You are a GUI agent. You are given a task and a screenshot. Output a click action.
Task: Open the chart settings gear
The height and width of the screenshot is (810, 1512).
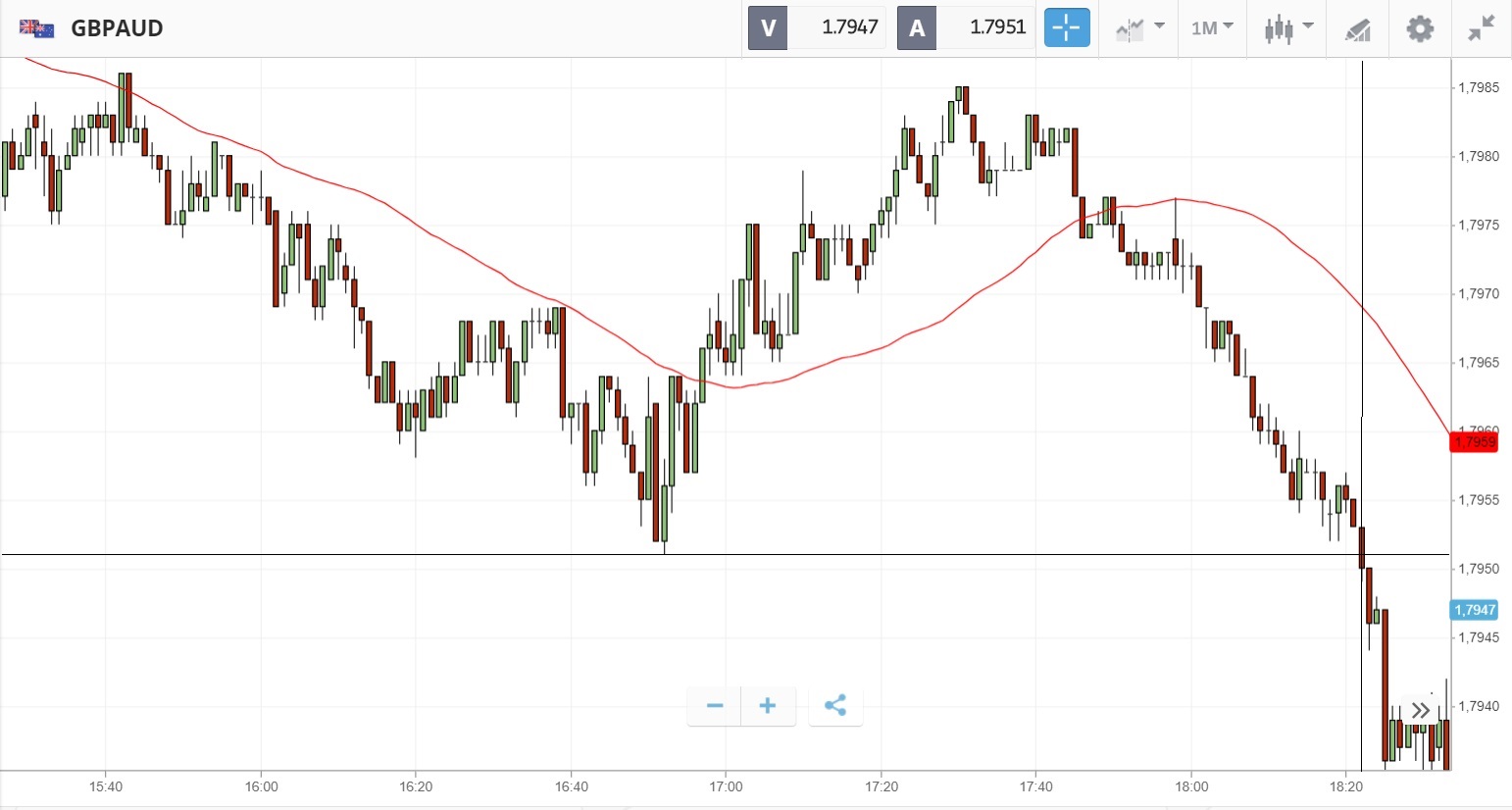[x=1419, y=28]
